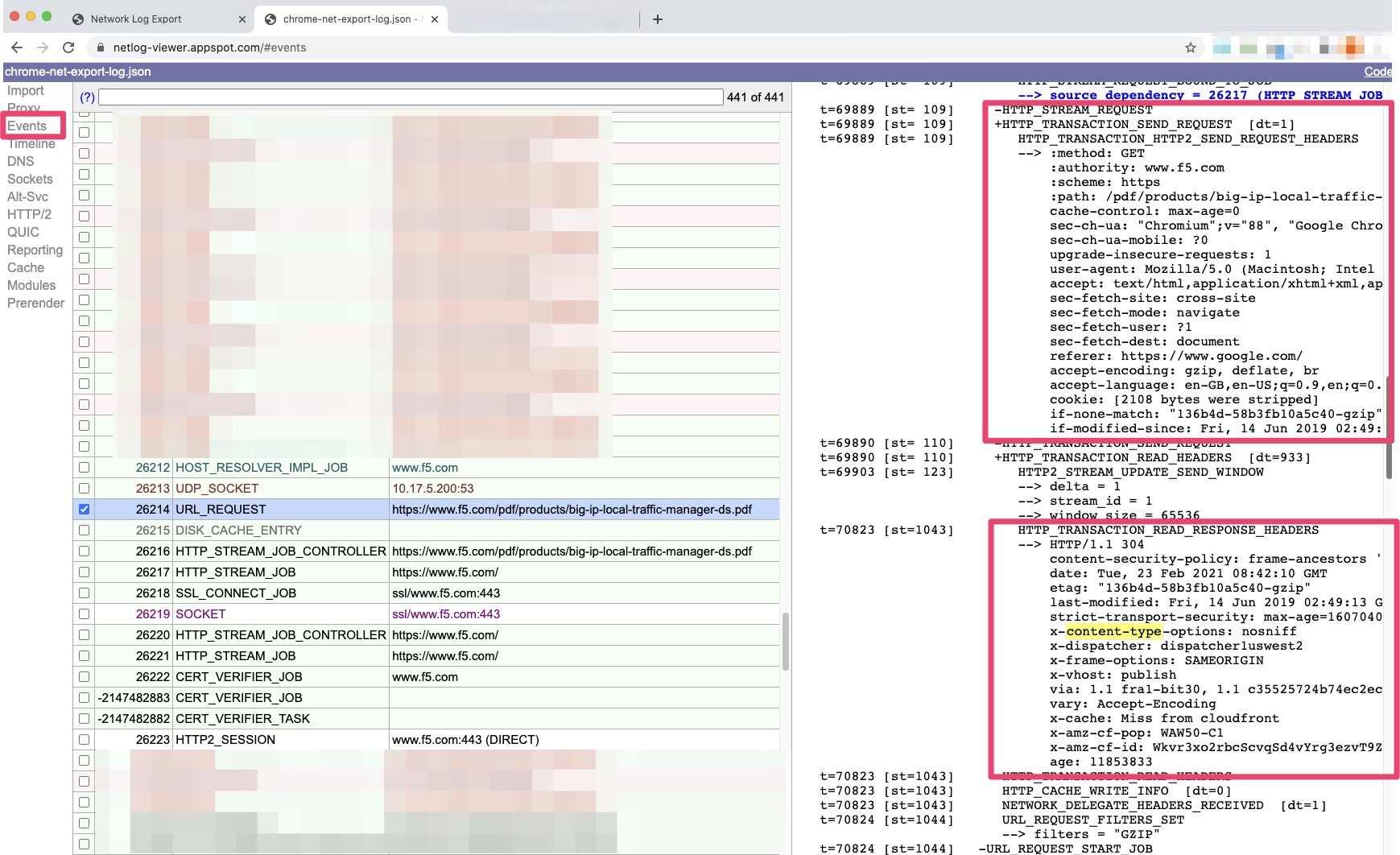The width and height of the screenshot is (1400, 855).
Task: Follow the source dependency = 26217 link
Action: 1200,95
